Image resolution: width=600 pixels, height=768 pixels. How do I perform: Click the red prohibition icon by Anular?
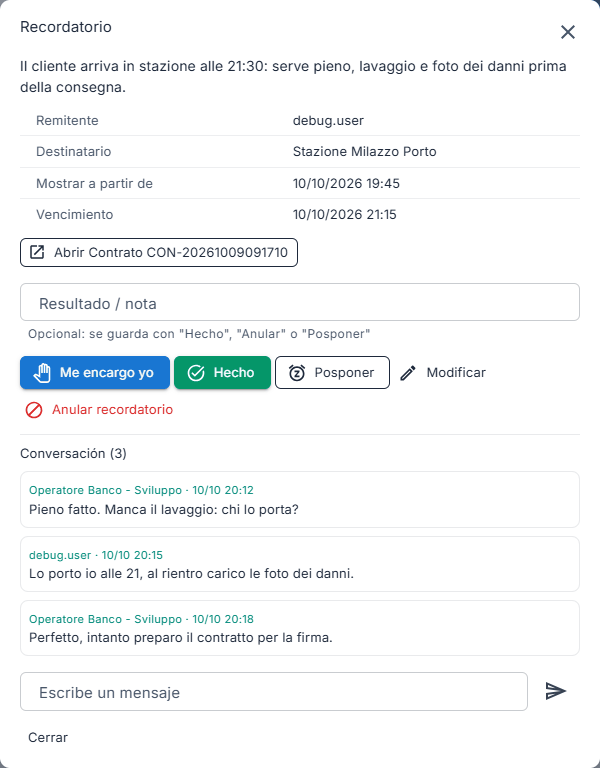[x=34, y=410]
